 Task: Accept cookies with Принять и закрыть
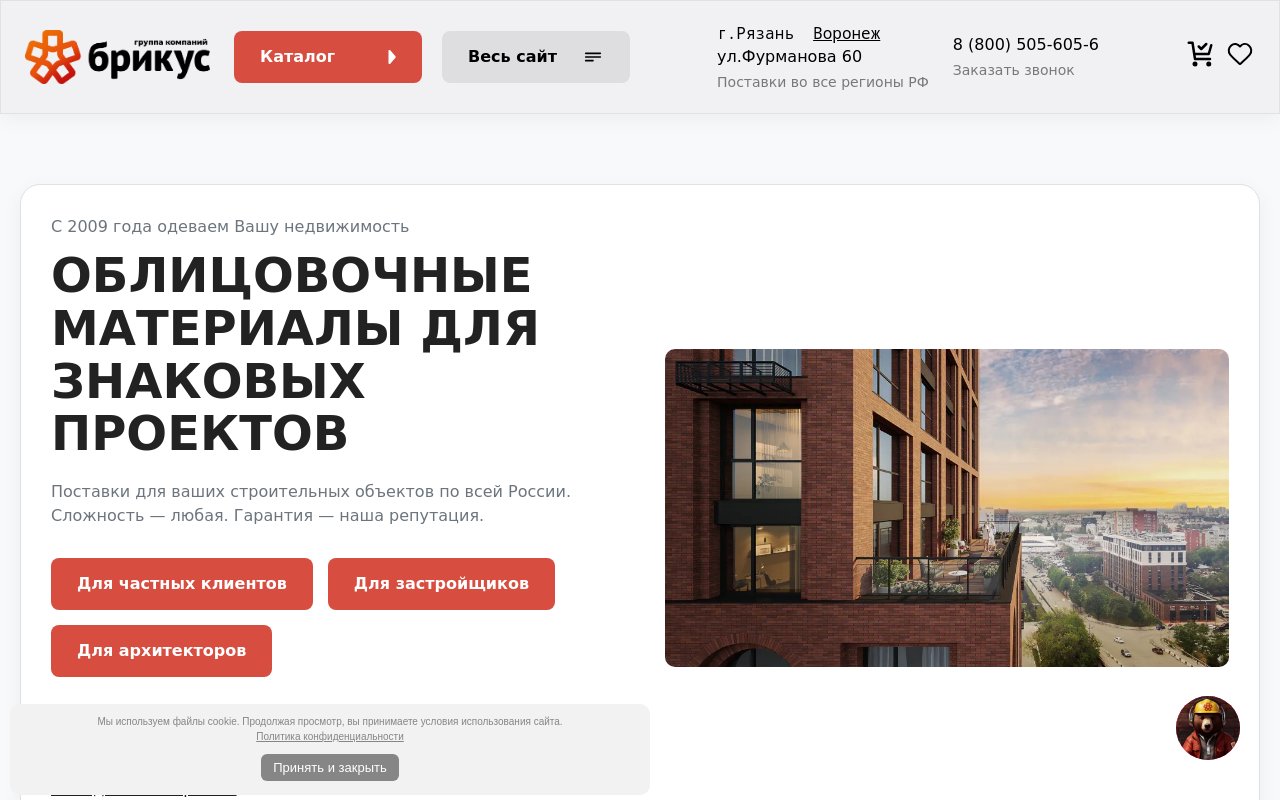point(330,768)
